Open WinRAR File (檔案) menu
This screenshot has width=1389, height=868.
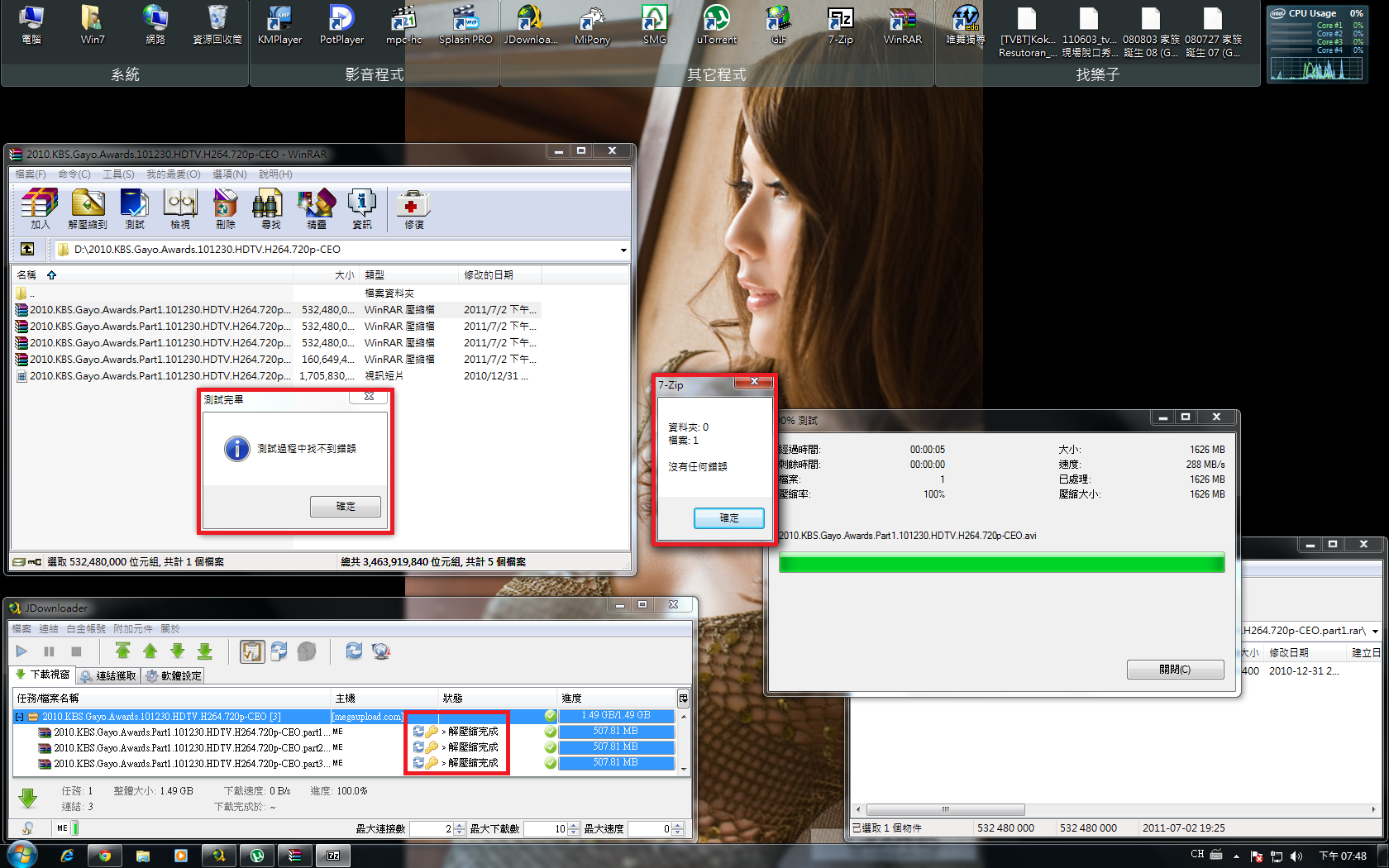pos(31,174)
